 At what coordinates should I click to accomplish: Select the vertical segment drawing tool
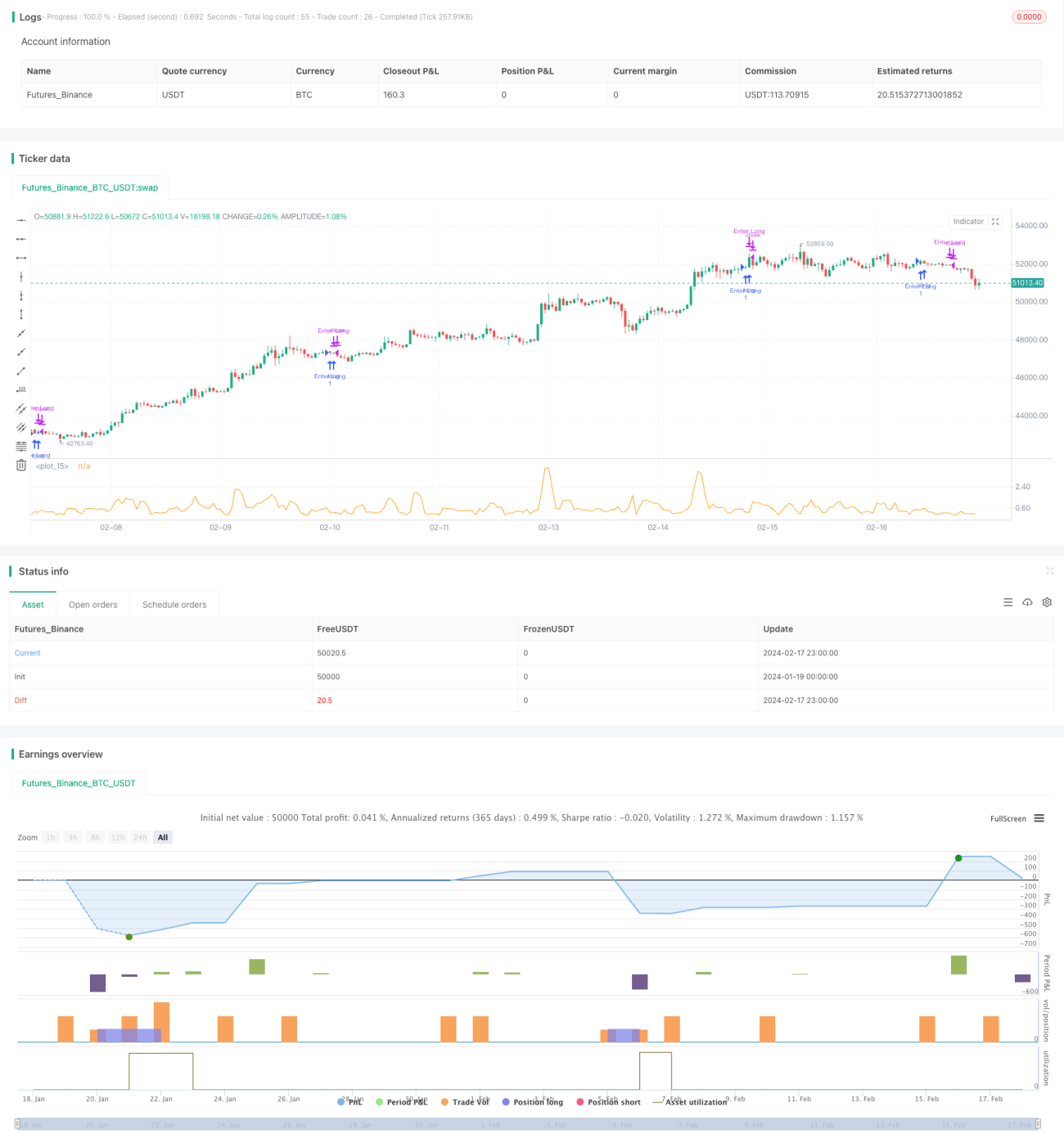click(21, 314)
